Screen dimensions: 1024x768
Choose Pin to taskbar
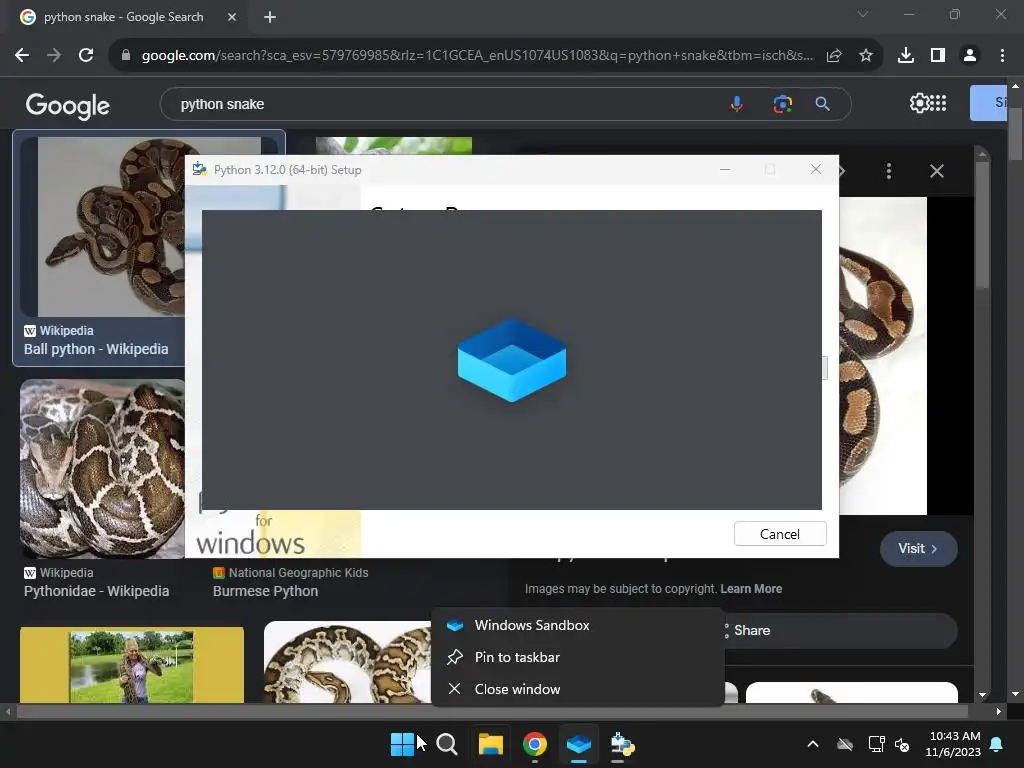click(578, 657)
